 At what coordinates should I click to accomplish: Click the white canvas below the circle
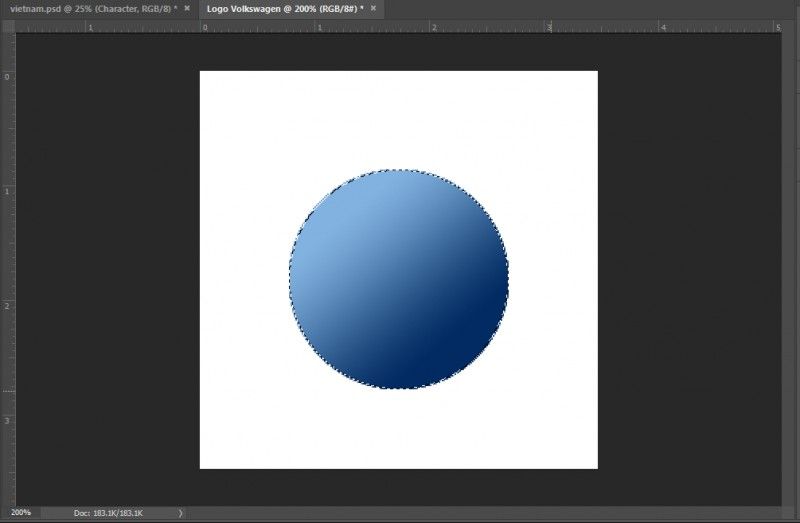pyautogui.click(x=398, y=428)
